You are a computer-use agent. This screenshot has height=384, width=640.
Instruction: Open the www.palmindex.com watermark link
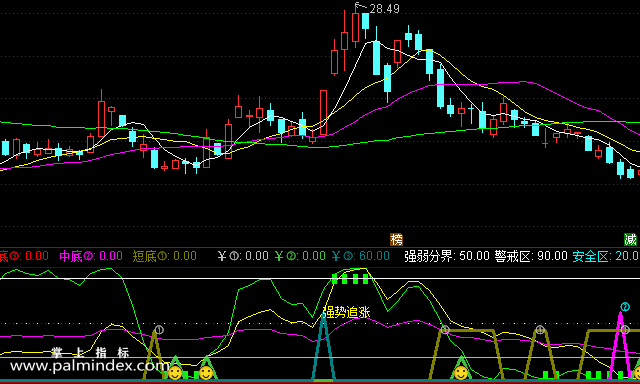(x=89, y=366)
